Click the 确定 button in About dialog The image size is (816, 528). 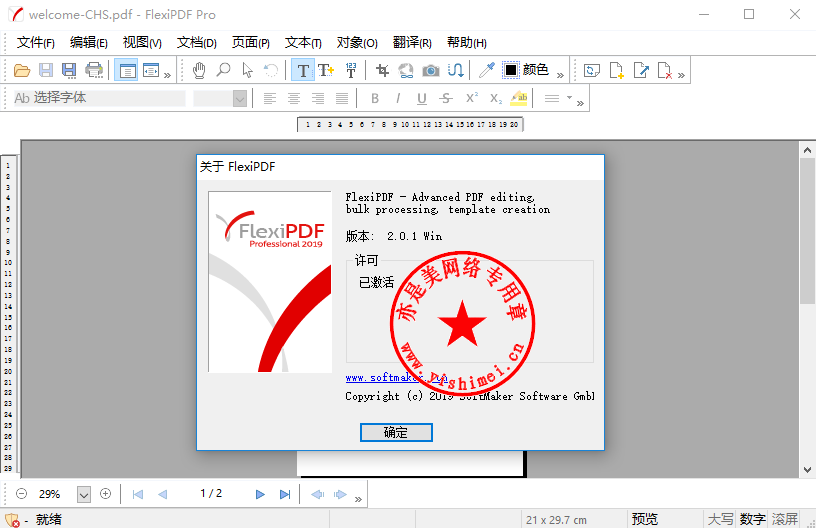tap(396, 432)
